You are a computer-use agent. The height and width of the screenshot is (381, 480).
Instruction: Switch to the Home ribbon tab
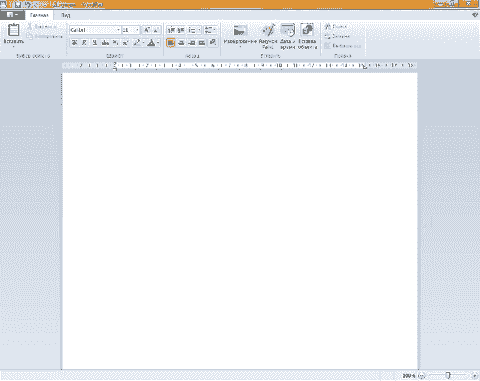click(x=39, y=15)
